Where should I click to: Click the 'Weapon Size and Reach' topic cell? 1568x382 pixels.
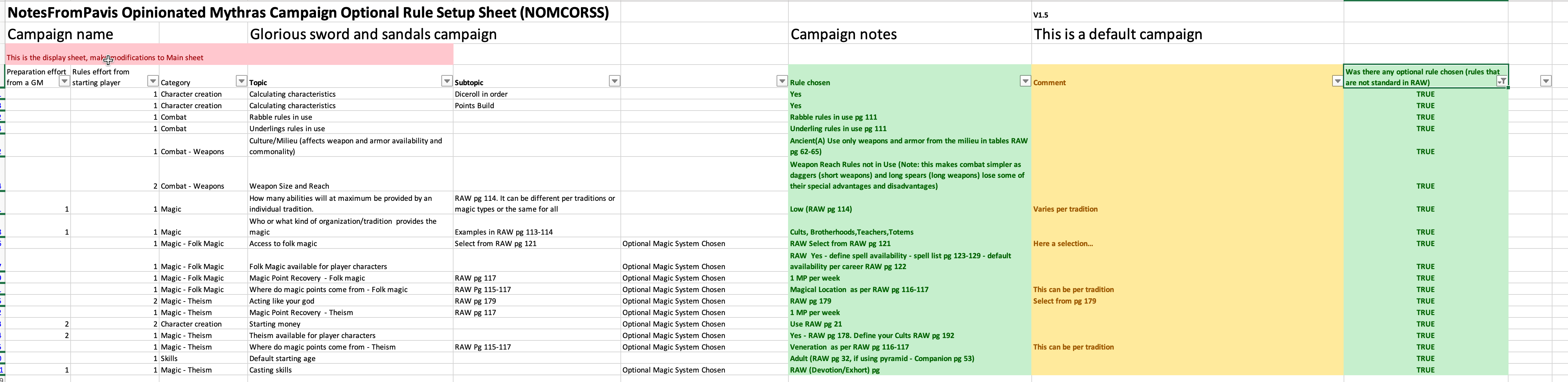[x=289, y=186]
